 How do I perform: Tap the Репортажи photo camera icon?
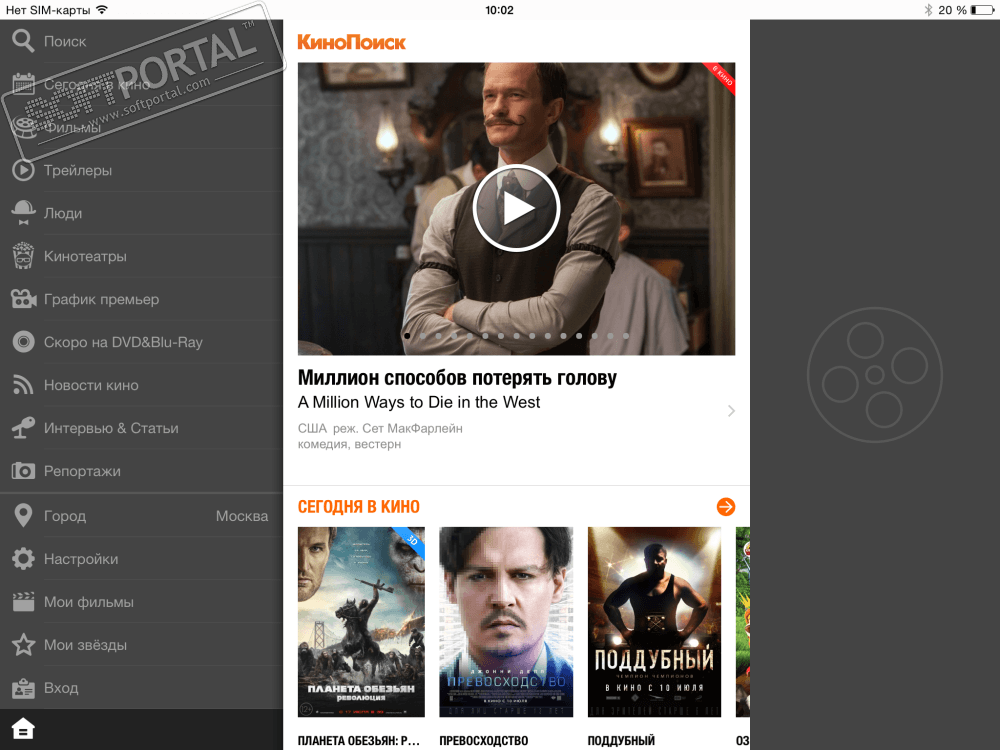coord(24,471)
